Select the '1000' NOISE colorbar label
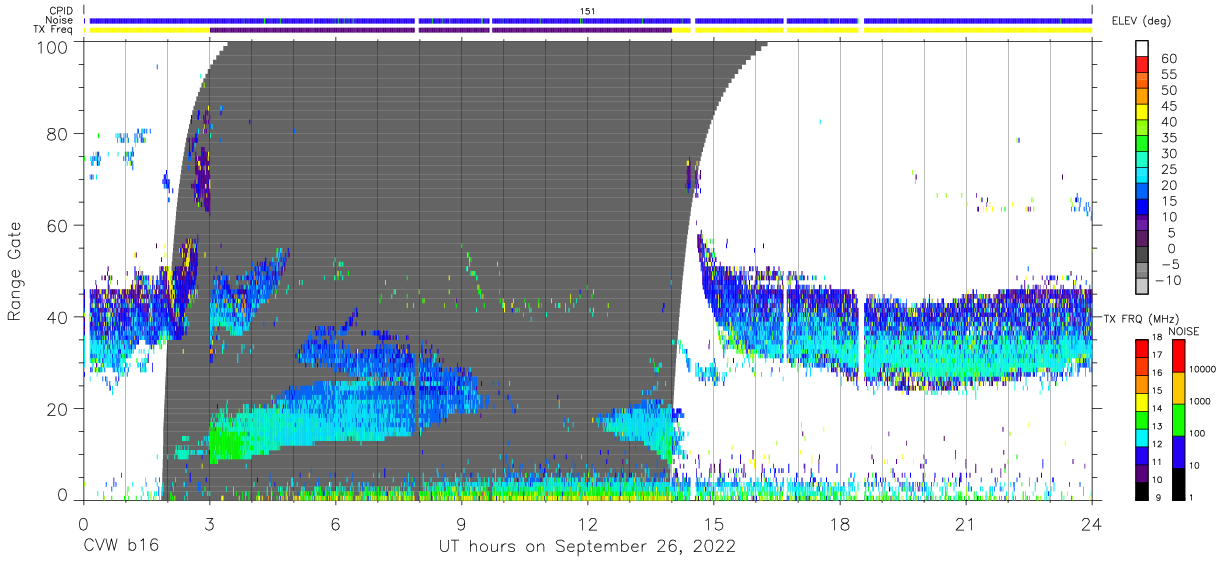This screenshot has height=567, width=1228. pyautogui.click(x=1199, y=401)
